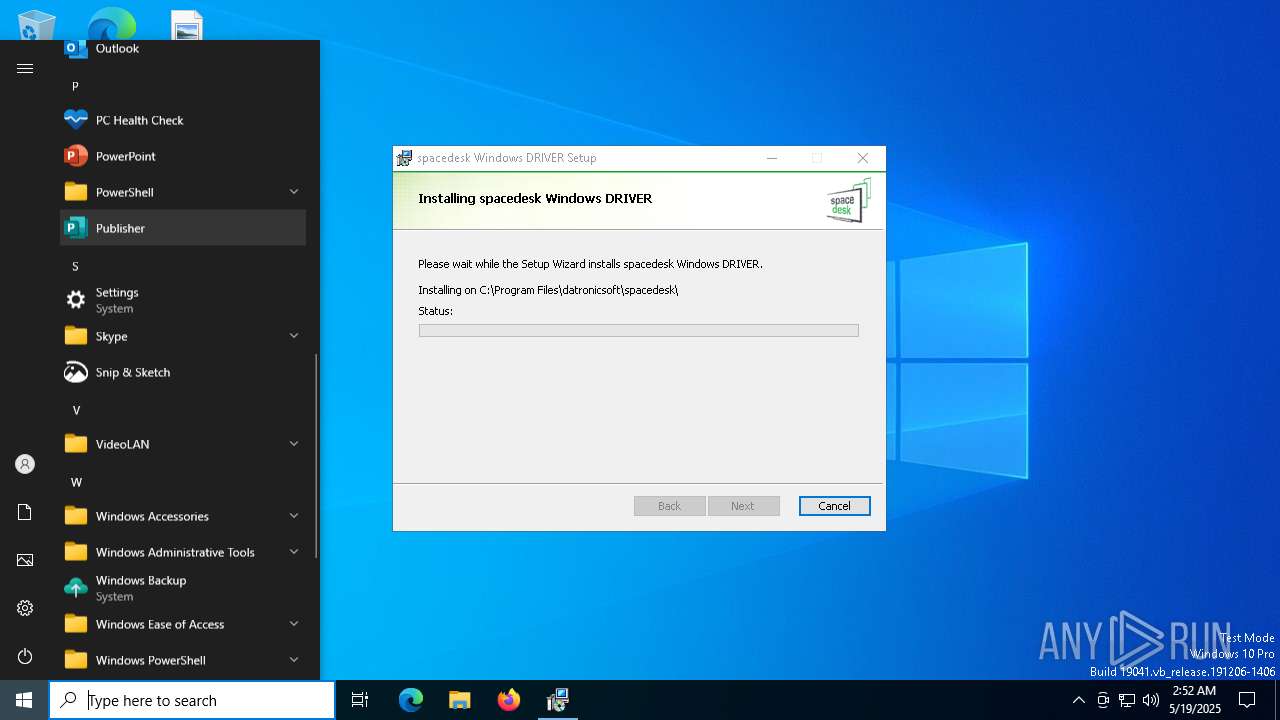
Task: Open Firefox from the taskbar
Action: pyautogui.click(x=509, y=700)
